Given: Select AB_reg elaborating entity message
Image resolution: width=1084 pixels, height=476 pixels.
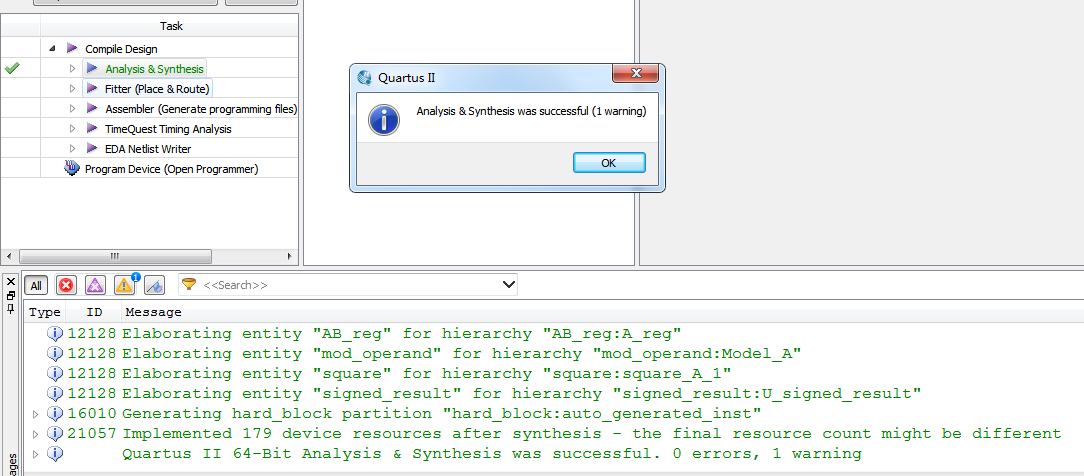Looking at the screenshot, I should [x=402, y=334].
